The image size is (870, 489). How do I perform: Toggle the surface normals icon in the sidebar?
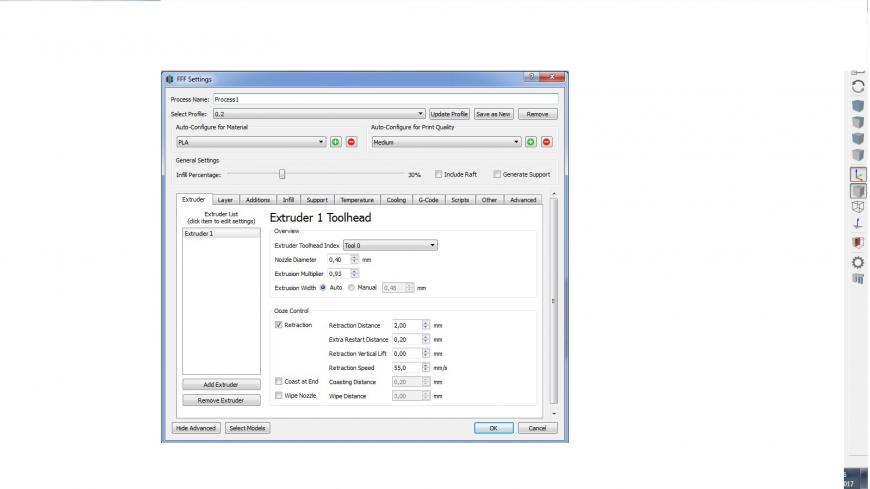click(x=858, y=224)
